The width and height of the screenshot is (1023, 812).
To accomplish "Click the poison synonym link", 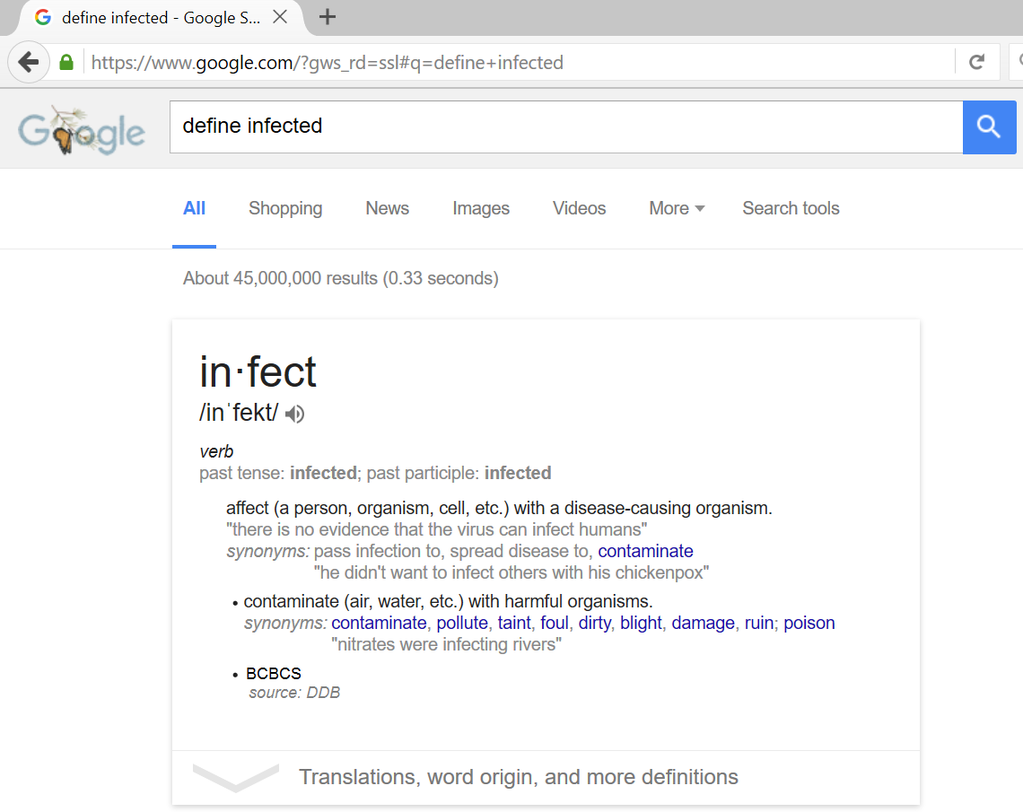I will [809, 623].
